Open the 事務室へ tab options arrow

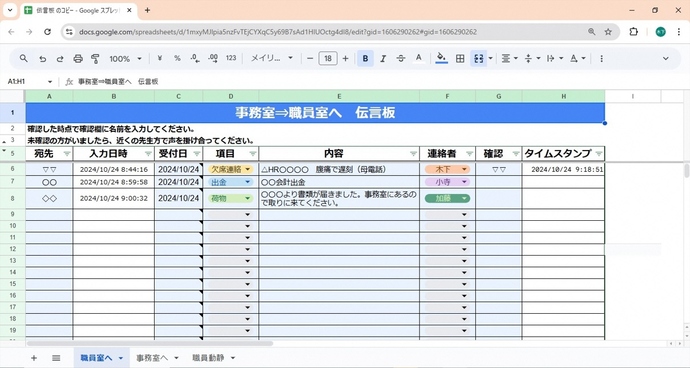(x=176, y=358)
